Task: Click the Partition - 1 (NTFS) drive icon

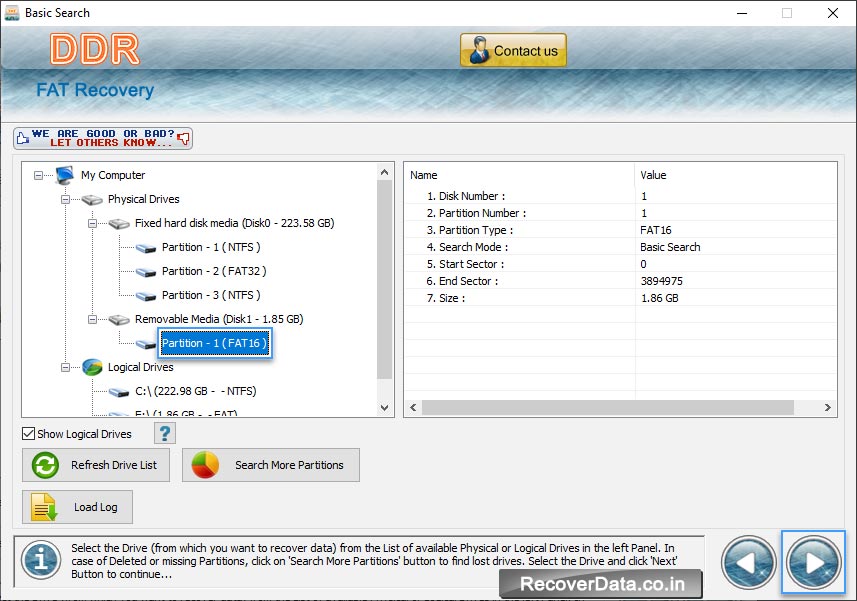Action: point(146,249)
